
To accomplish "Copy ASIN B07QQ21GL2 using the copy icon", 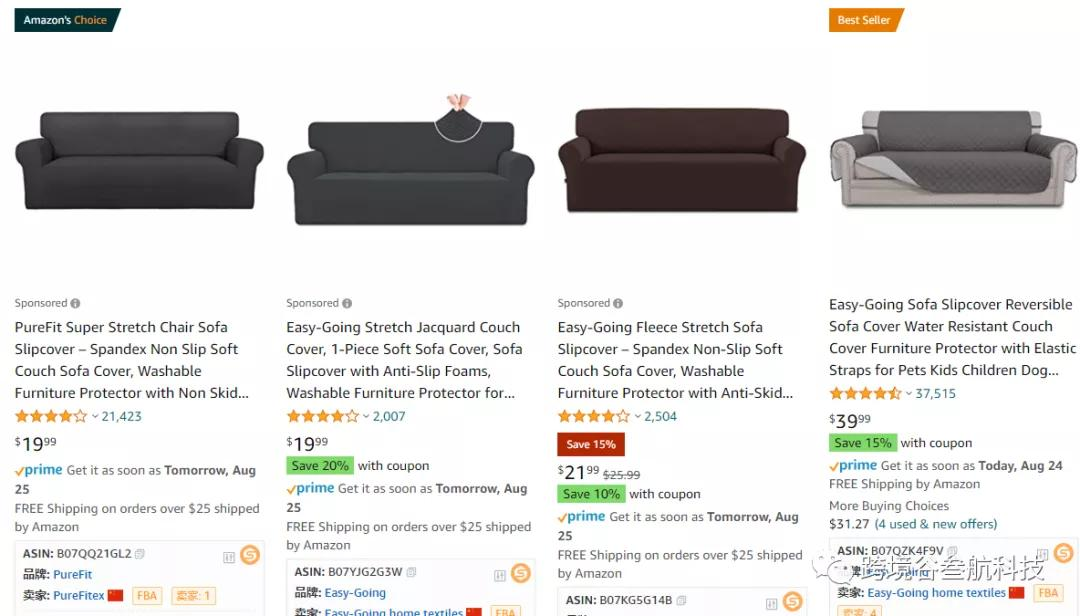I will [140, 554].
